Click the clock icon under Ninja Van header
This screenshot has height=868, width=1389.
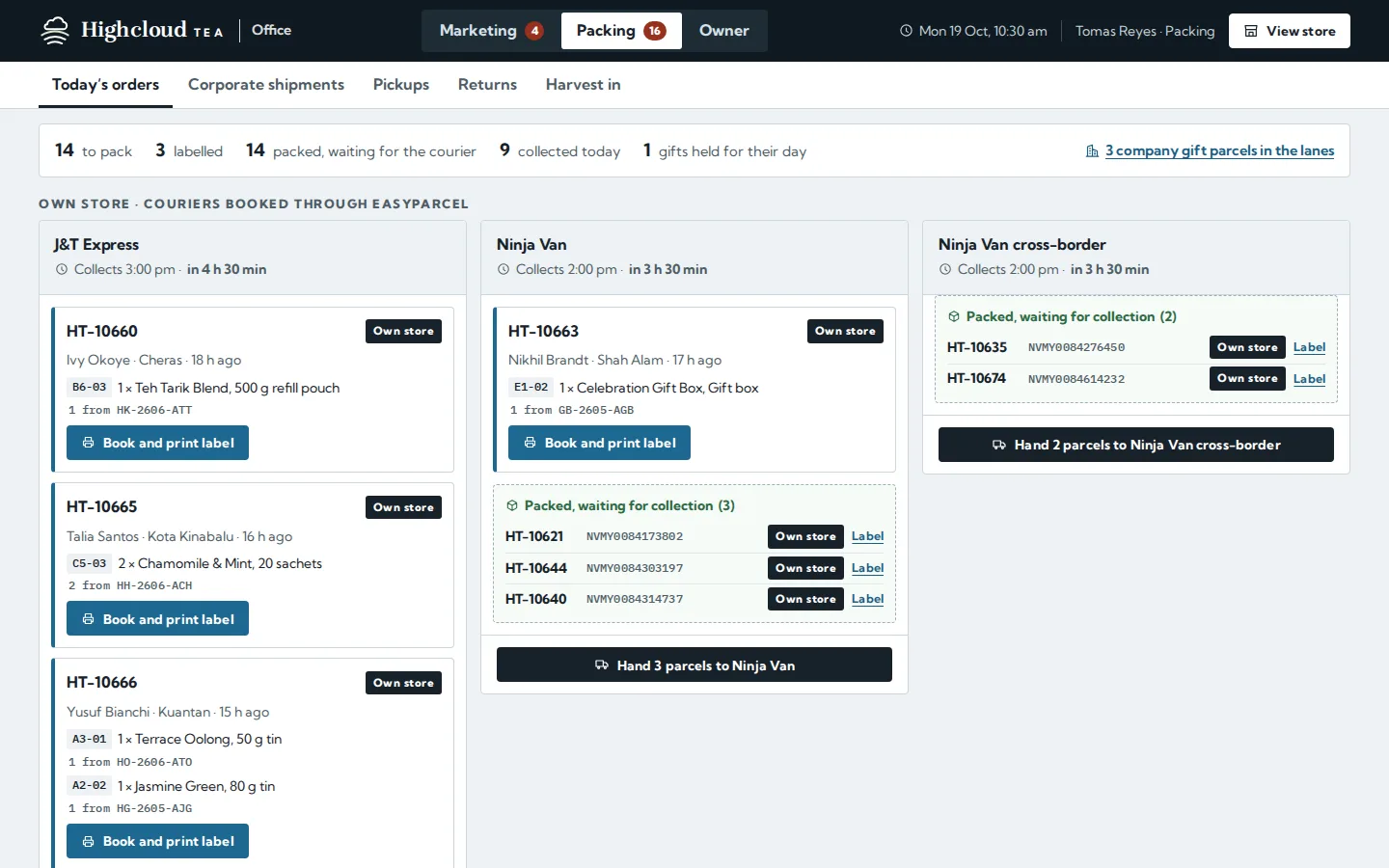point(504,270)
